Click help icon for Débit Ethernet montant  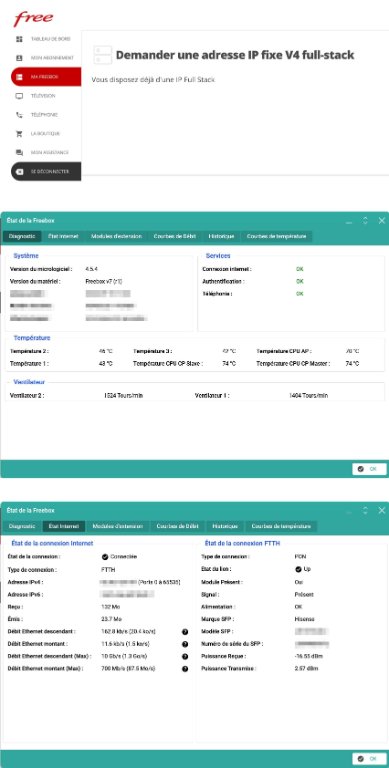(x=185, y=644)
